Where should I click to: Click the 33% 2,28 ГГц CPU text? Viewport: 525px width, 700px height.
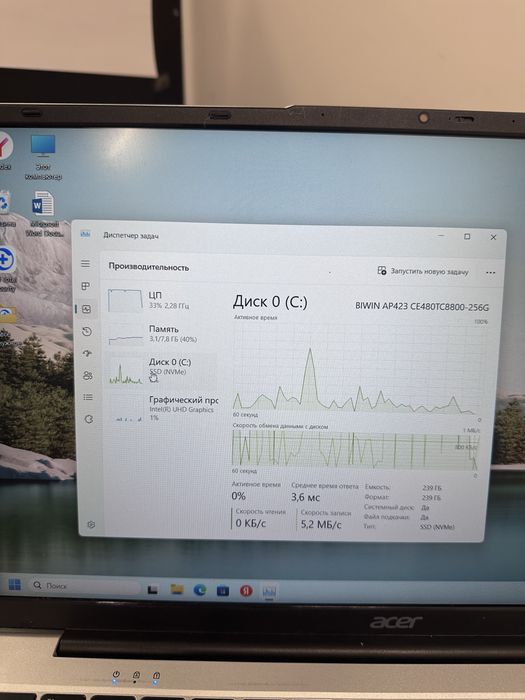pyautogui.click(x=169, y=306)
